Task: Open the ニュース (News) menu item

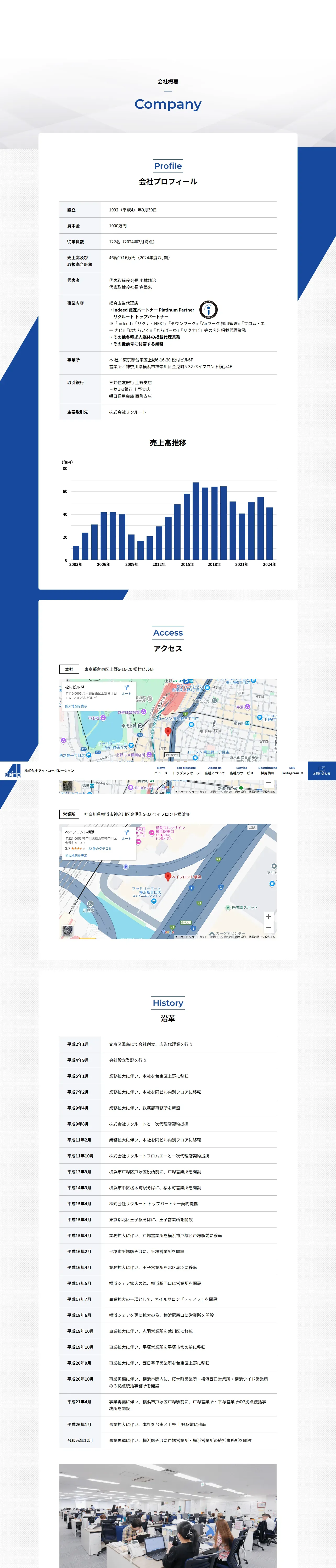Action: point(161,771)
